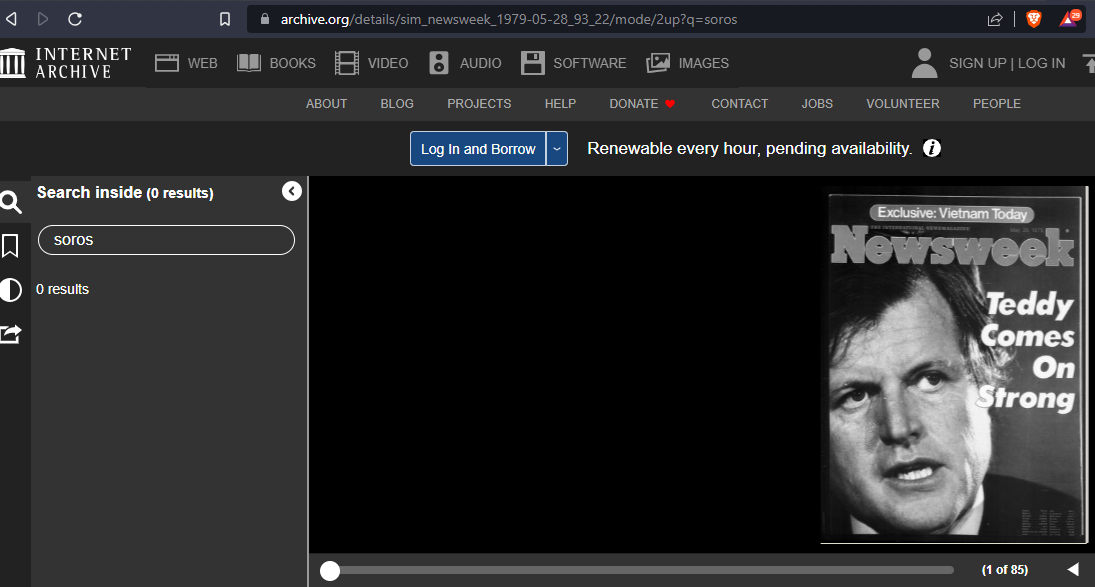Click the Newsweek cover page

pyautogui.click(x=955, y=365)
